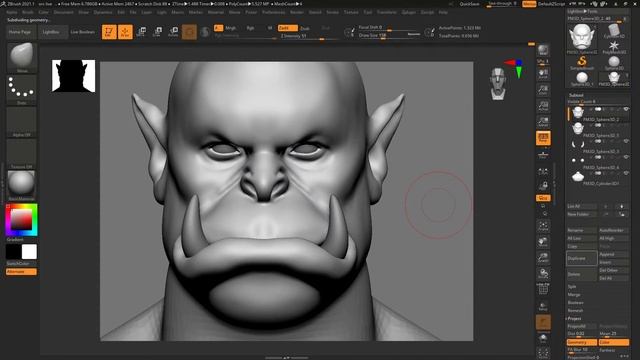Select the Sphere3D_1 tool
The width and height of the screenshot is (640, 360).
coord(582,78)
